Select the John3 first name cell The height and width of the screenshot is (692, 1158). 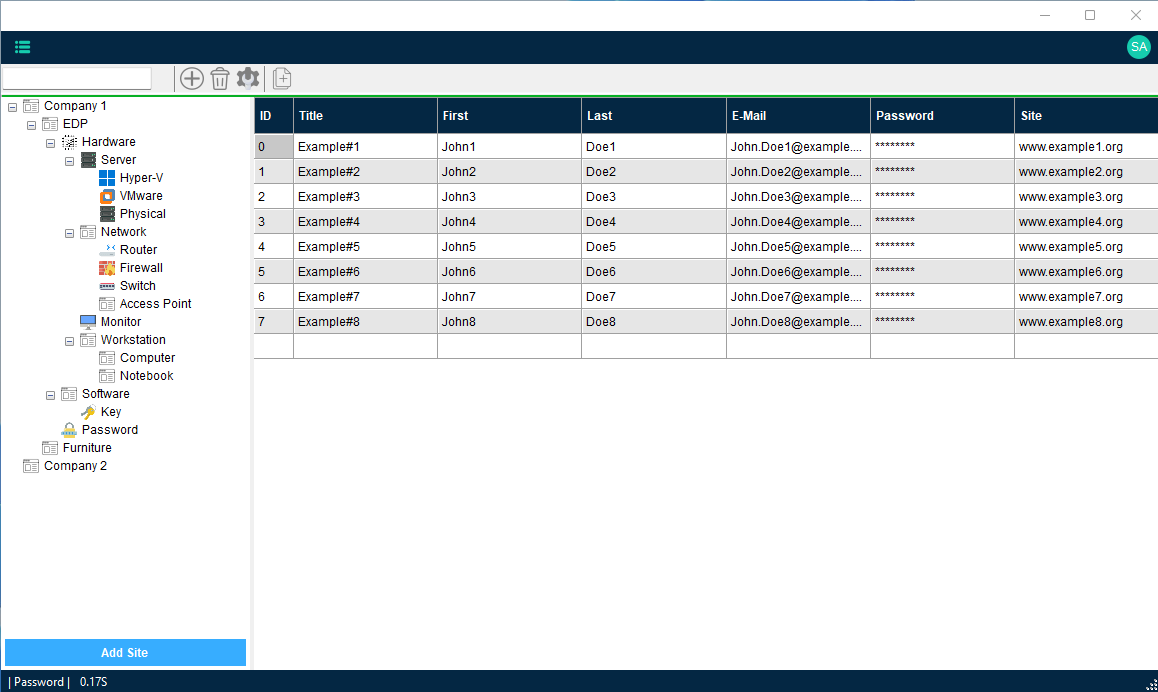pos(510,196)
